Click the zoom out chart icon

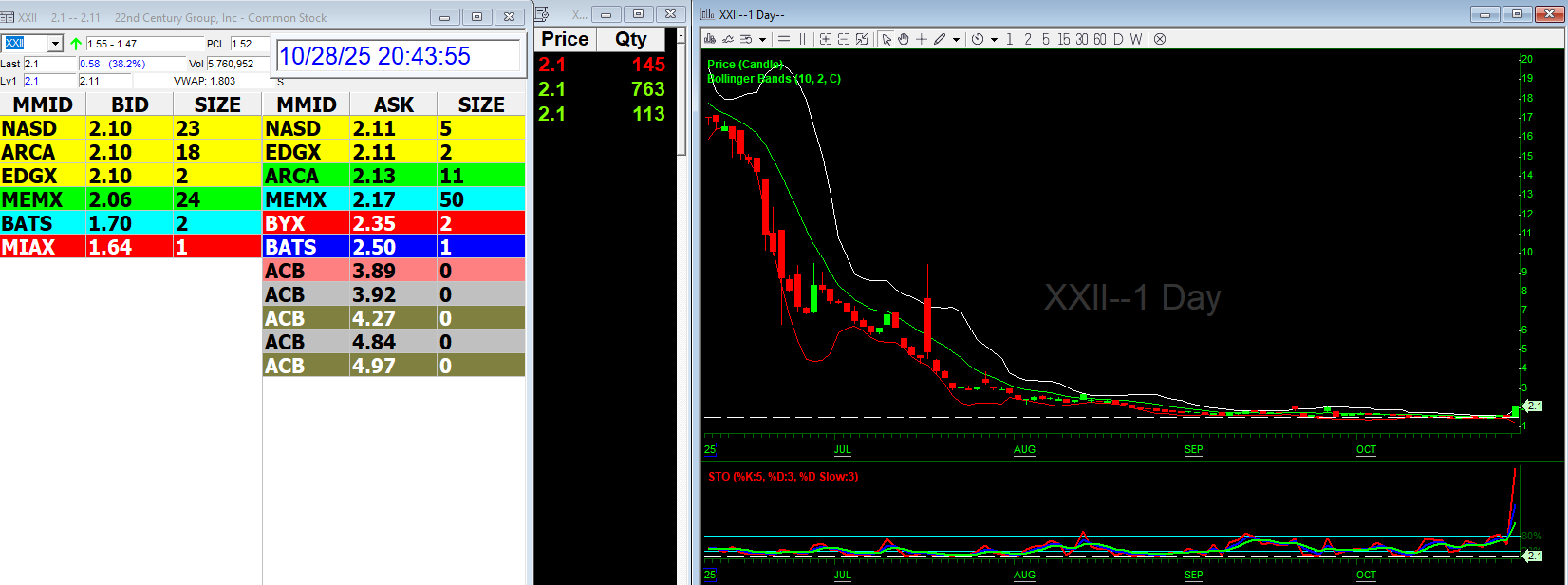(x=844, y=39)
